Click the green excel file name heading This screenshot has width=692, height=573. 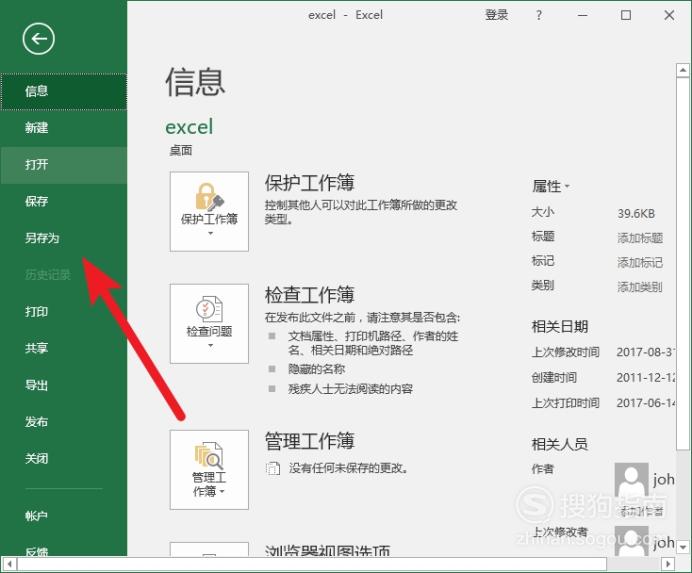189,127
